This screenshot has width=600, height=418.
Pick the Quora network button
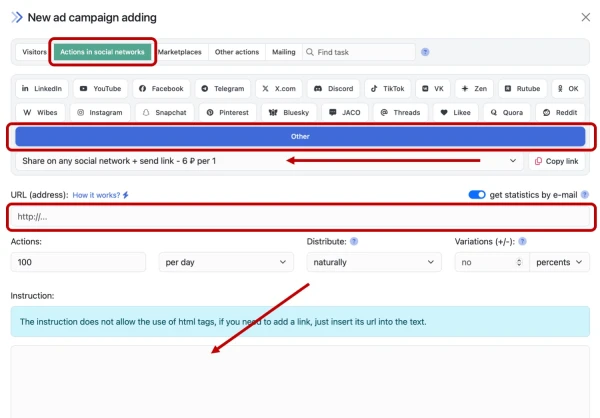coord(507,113)
